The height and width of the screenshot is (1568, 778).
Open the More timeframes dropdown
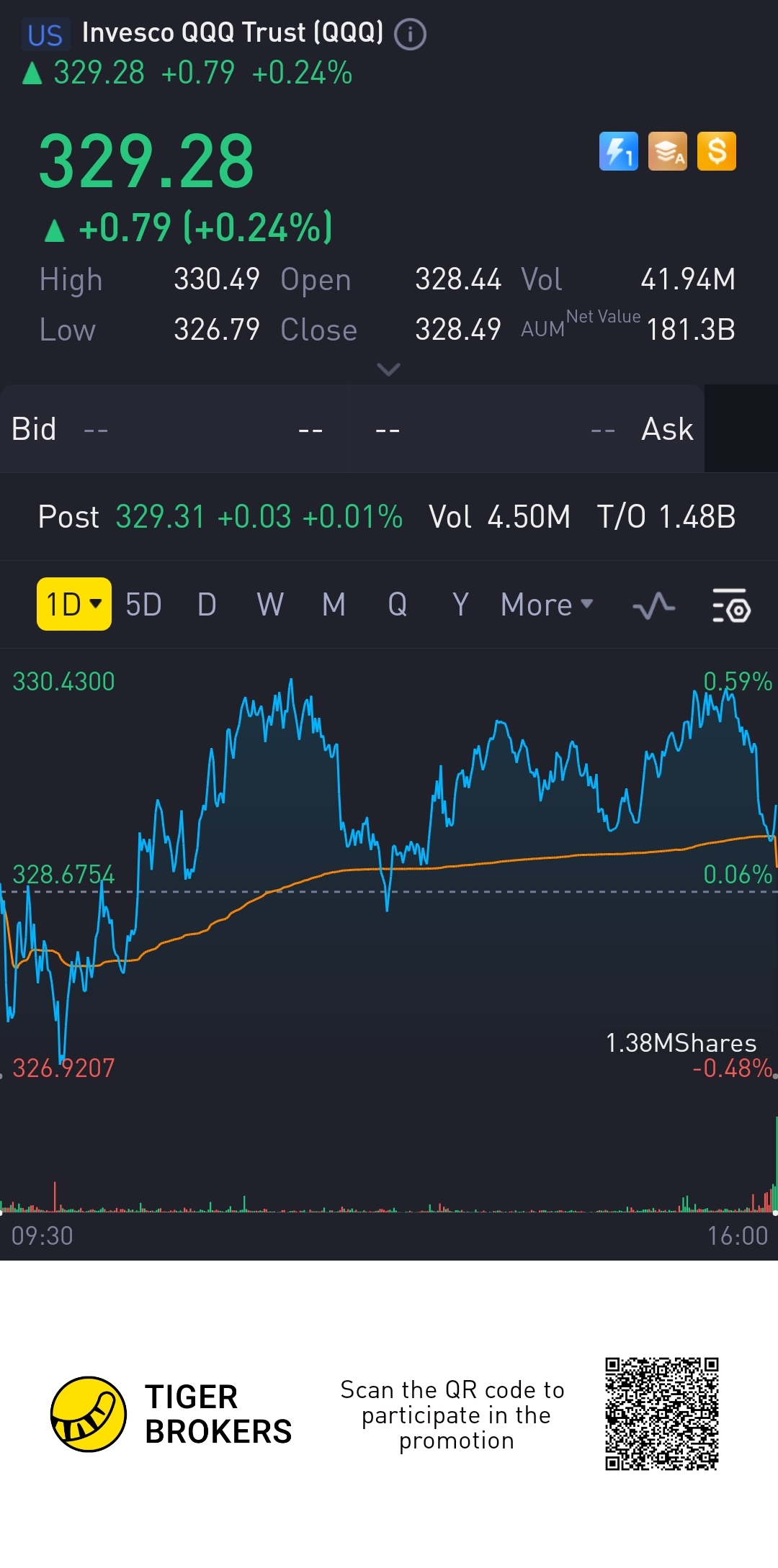pos(547,605)
